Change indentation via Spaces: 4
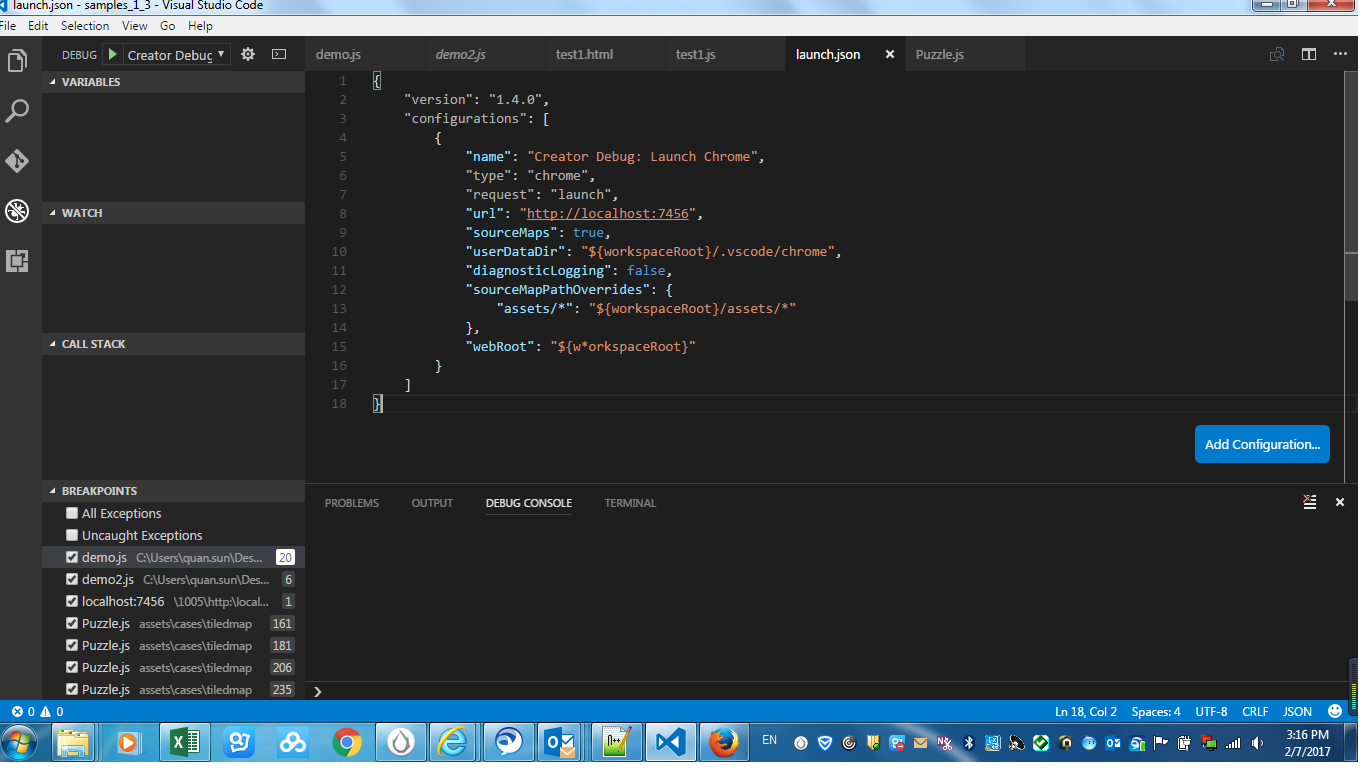Image resolution: width=1366 pixels, height=768 pixels. (x=1156, y=711)
